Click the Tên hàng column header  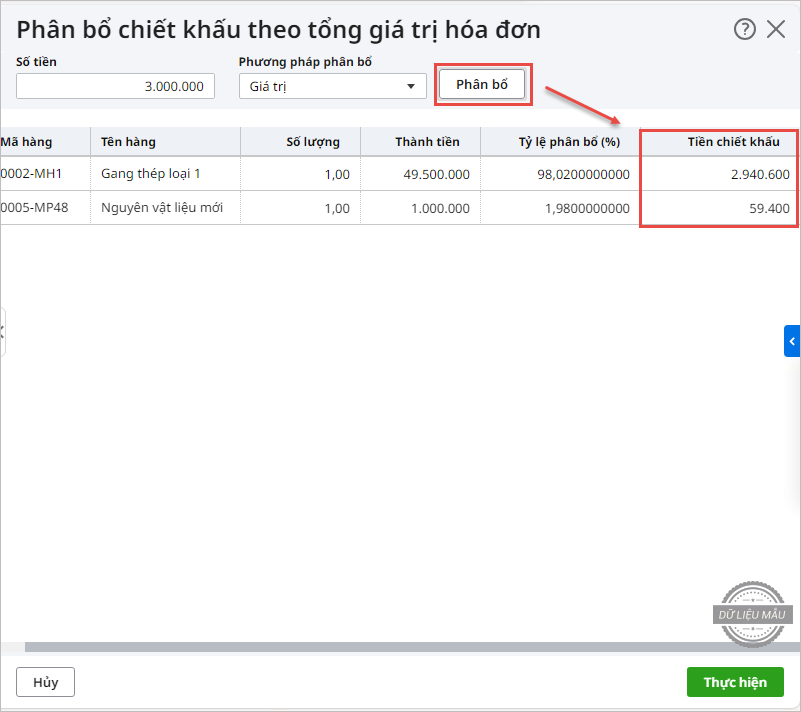tap(128, 142)
